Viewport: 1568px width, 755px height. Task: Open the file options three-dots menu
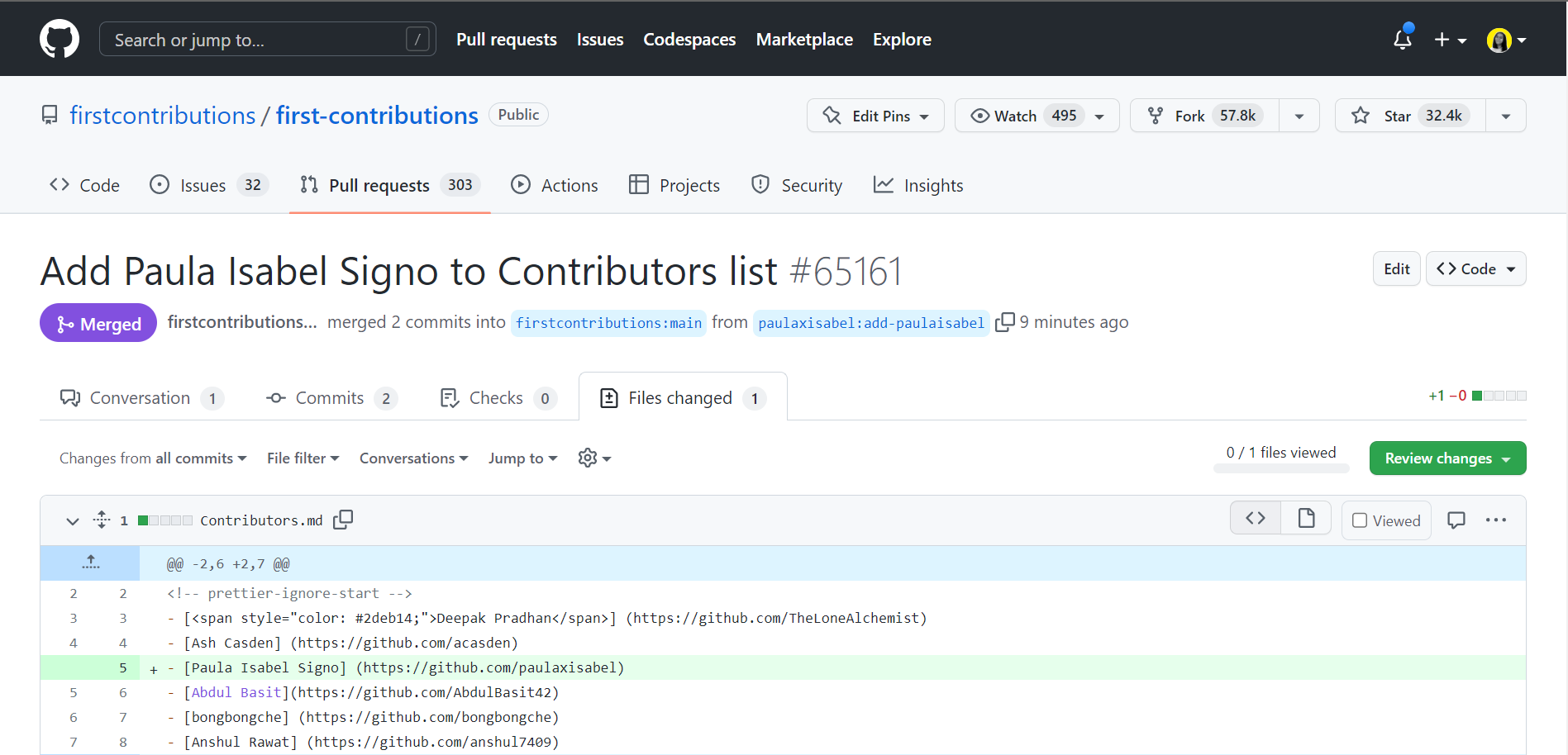(1496, 520)
